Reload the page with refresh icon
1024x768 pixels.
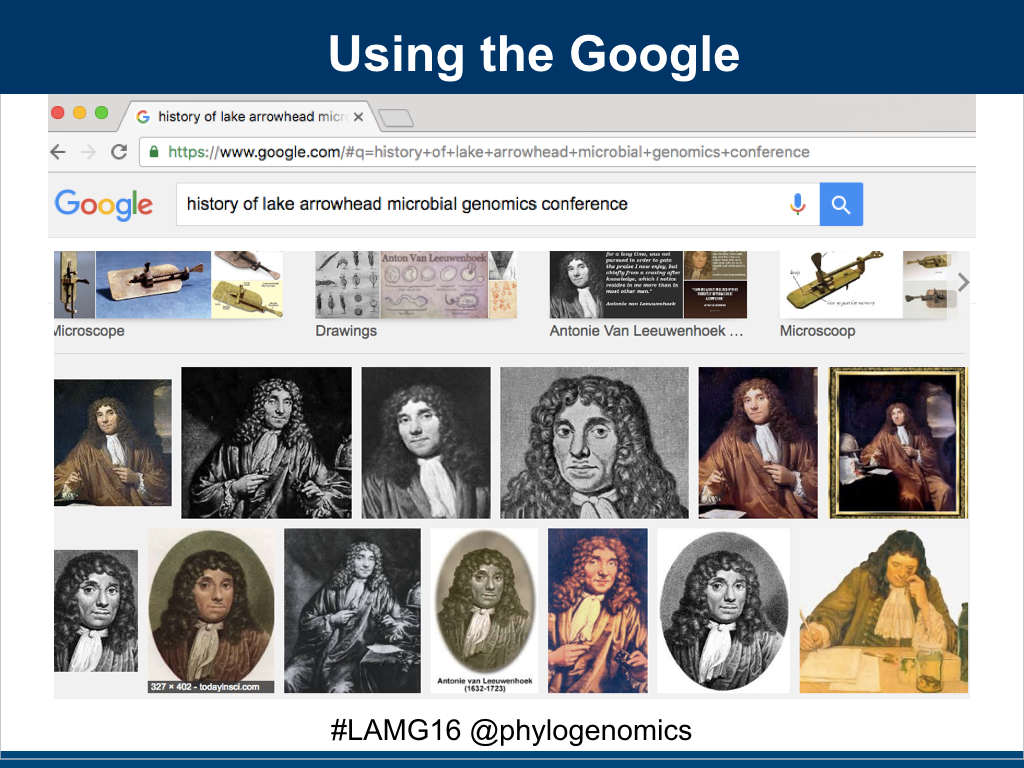[x=119, y=152]
